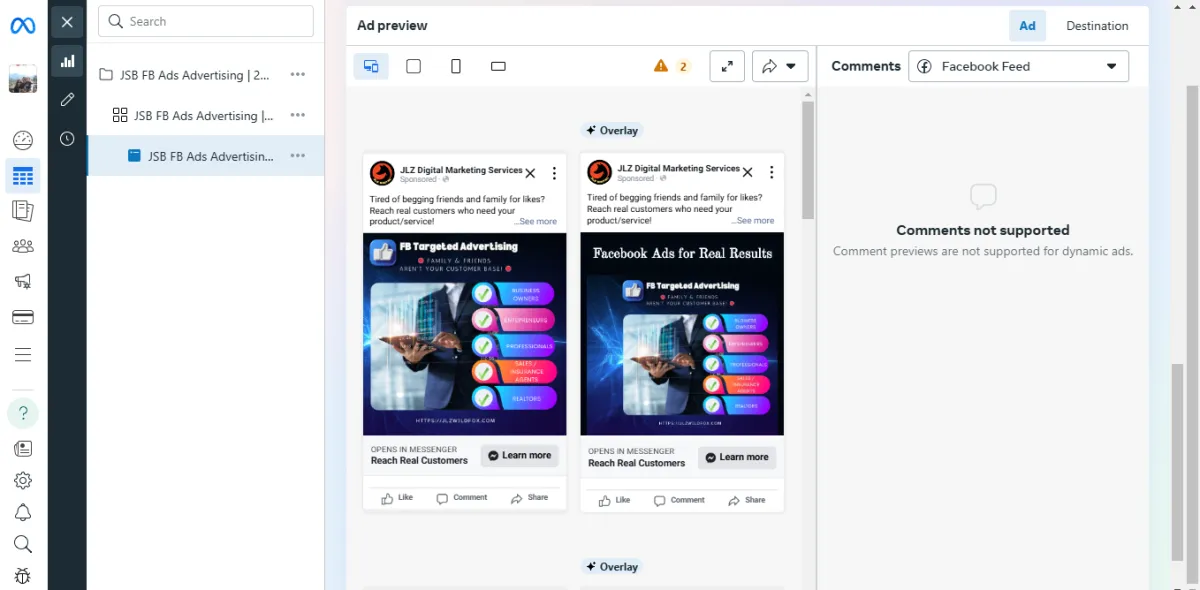Click the first ad's FB Targeted Advertising image
1200x590 pixels.
[465, 334]
